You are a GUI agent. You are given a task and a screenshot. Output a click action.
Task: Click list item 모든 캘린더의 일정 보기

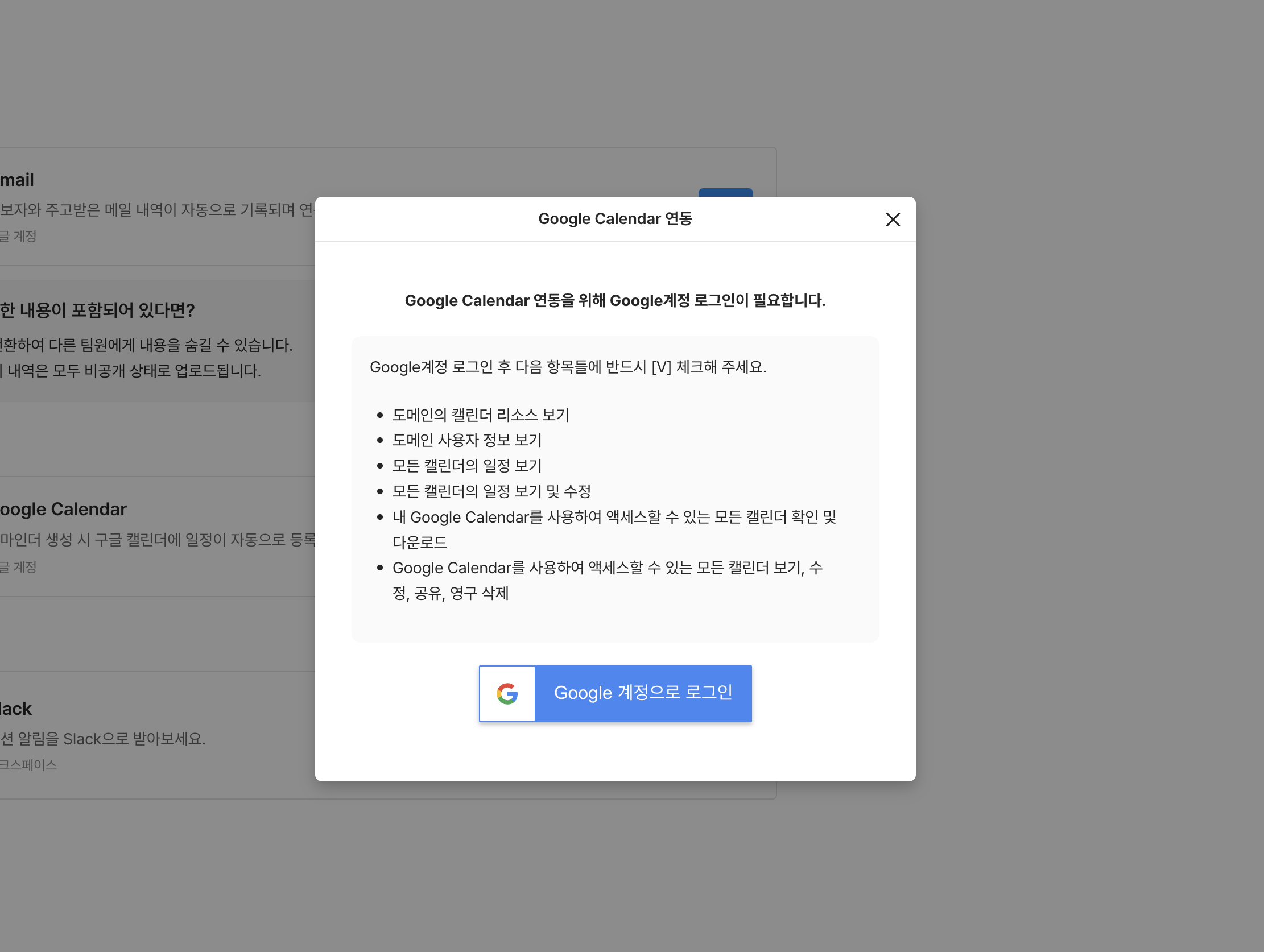pos(467,466)
